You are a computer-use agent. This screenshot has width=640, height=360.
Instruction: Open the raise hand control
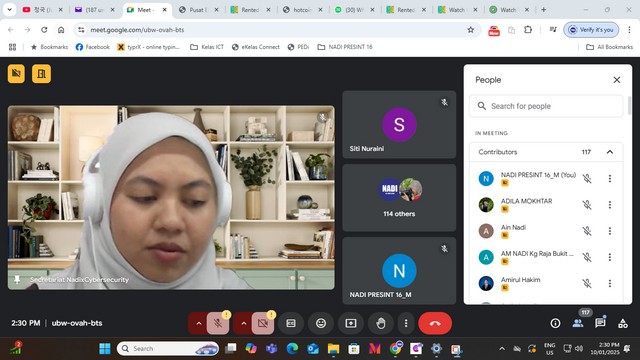pos(380,323)
